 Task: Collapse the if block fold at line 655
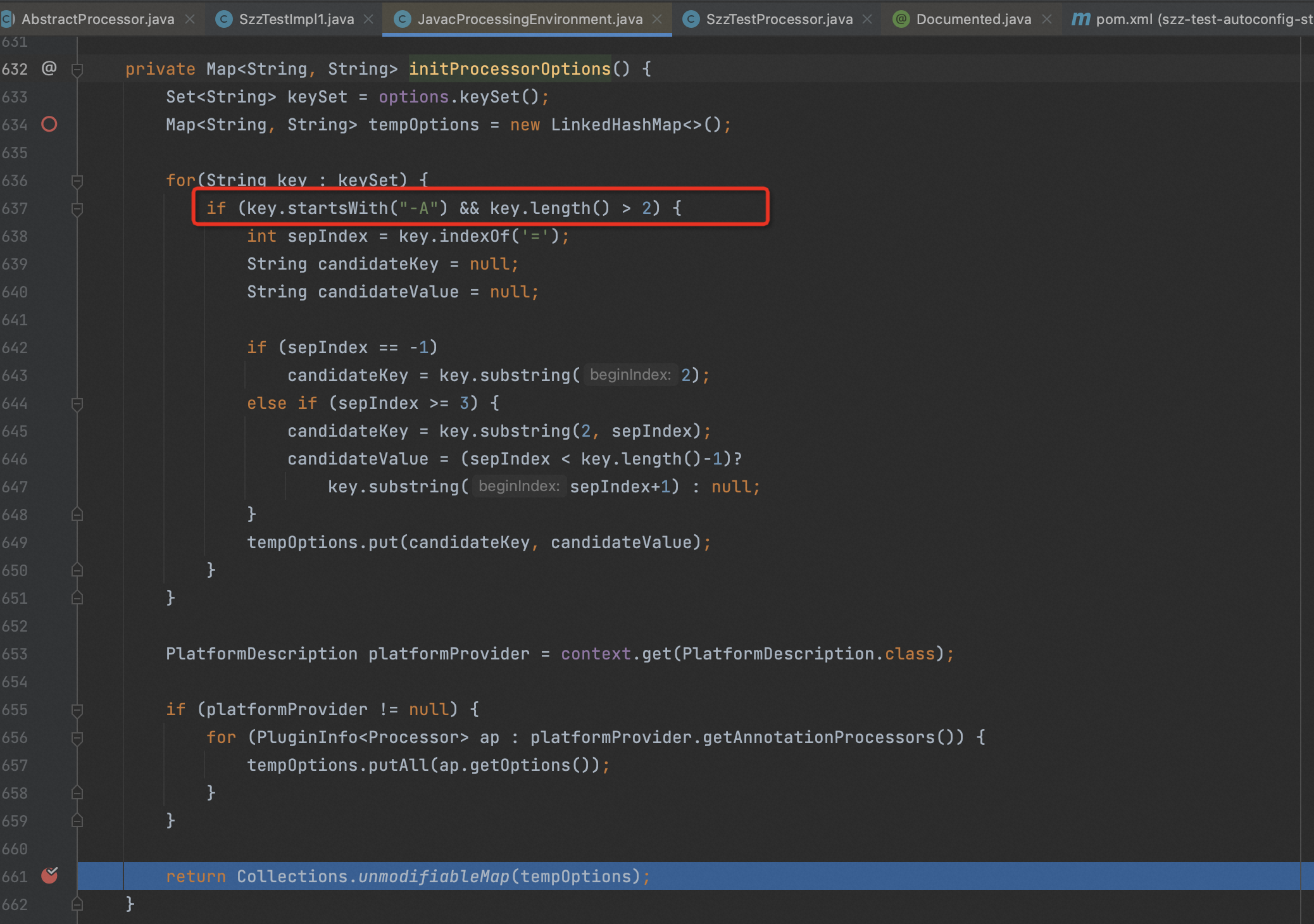pyautogui.click(x=77, y=710)
